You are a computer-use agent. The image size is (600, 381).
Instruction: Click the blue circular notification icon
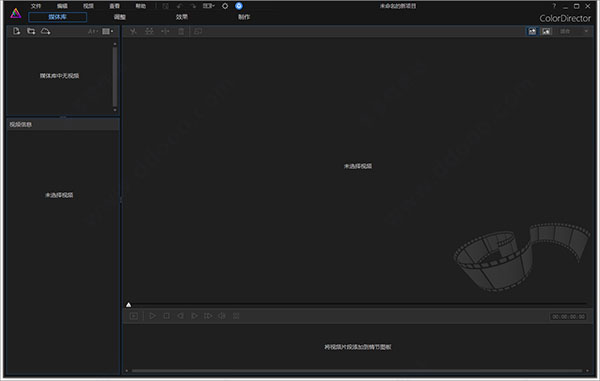pyautogui.click(x=239, y=6)
